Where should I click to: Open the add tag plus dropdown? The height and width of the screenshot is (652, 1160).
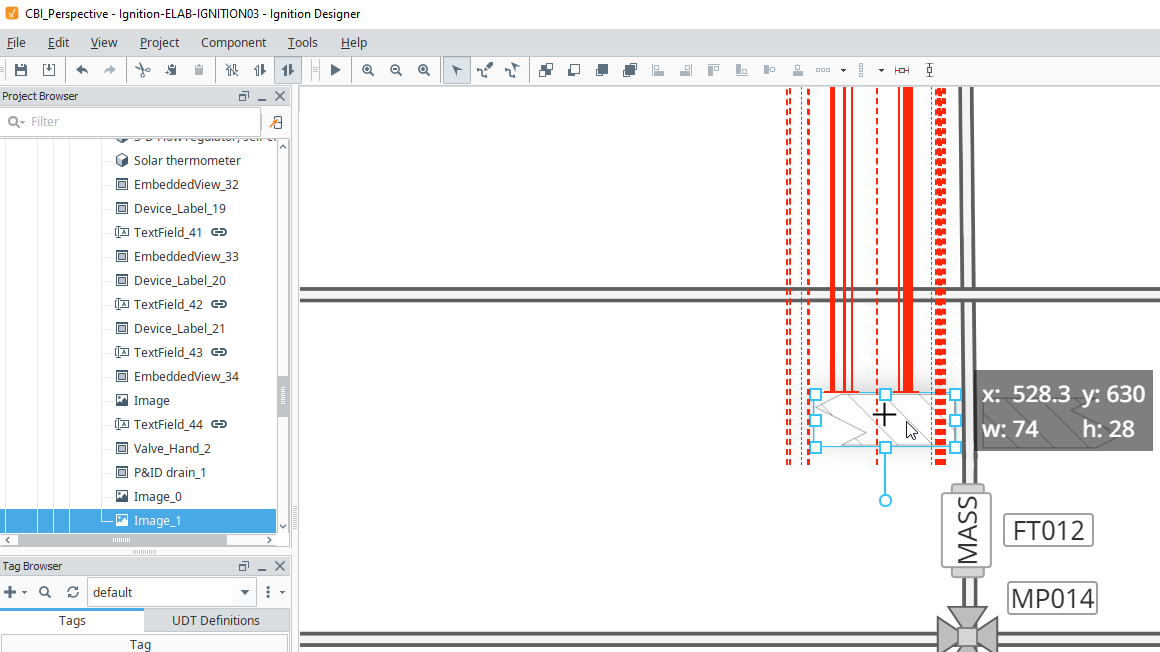[15, 592]
